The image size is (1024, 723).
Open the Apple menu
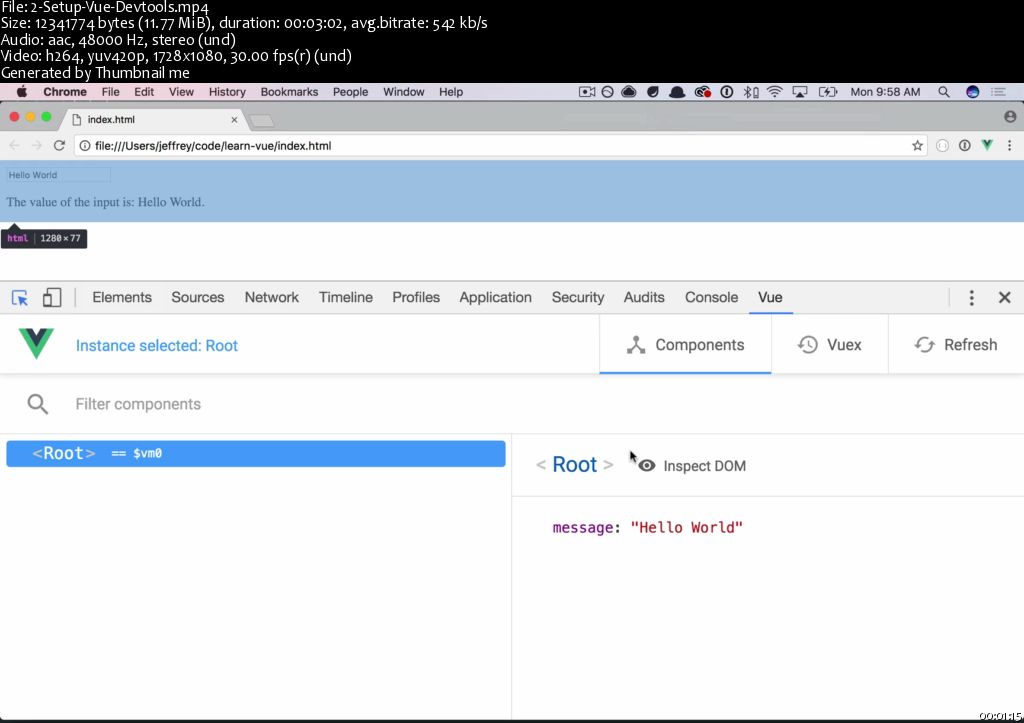pos(22,91)
